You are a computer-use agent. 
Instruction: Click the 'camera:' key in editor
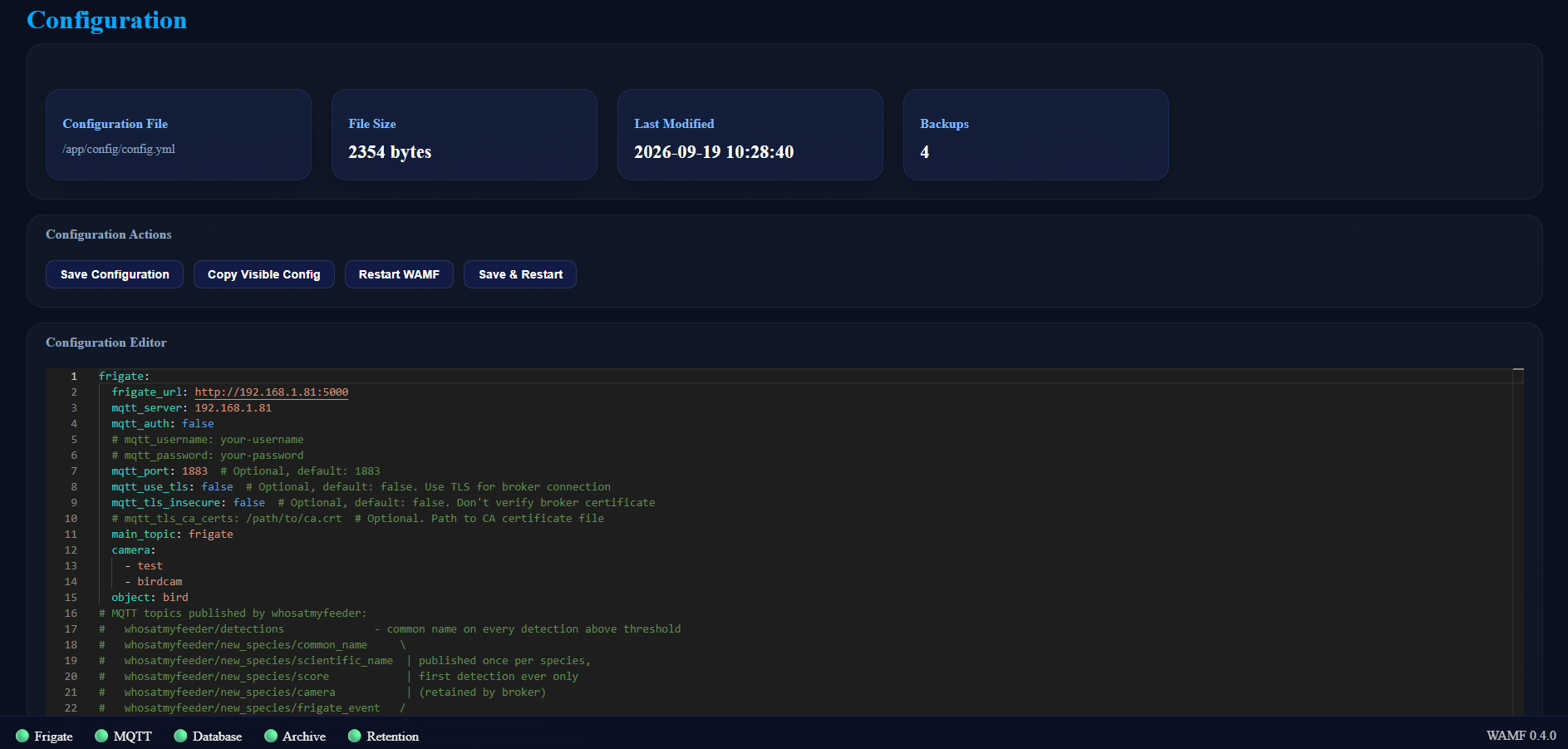tap(134, 550)
